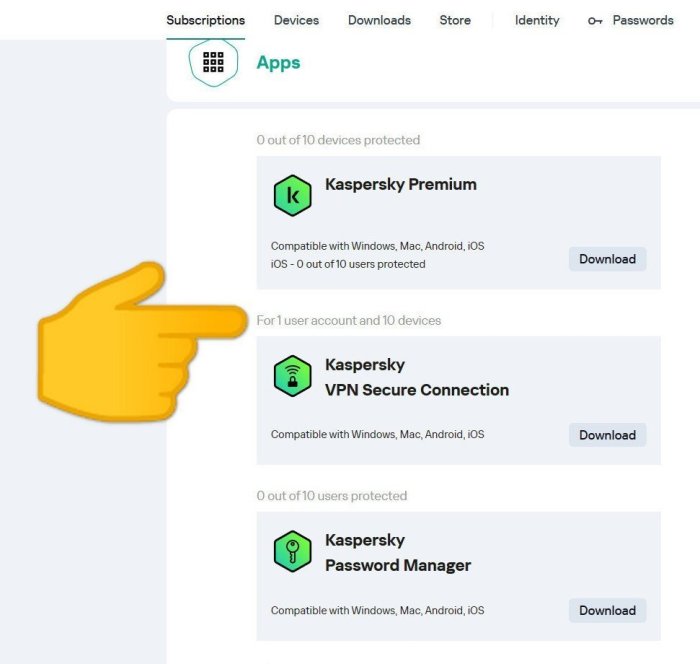Click the VPN Secure Connection hexagon icon
The height and width of the screenshot is (664, 700).
(x=293, y=376)
